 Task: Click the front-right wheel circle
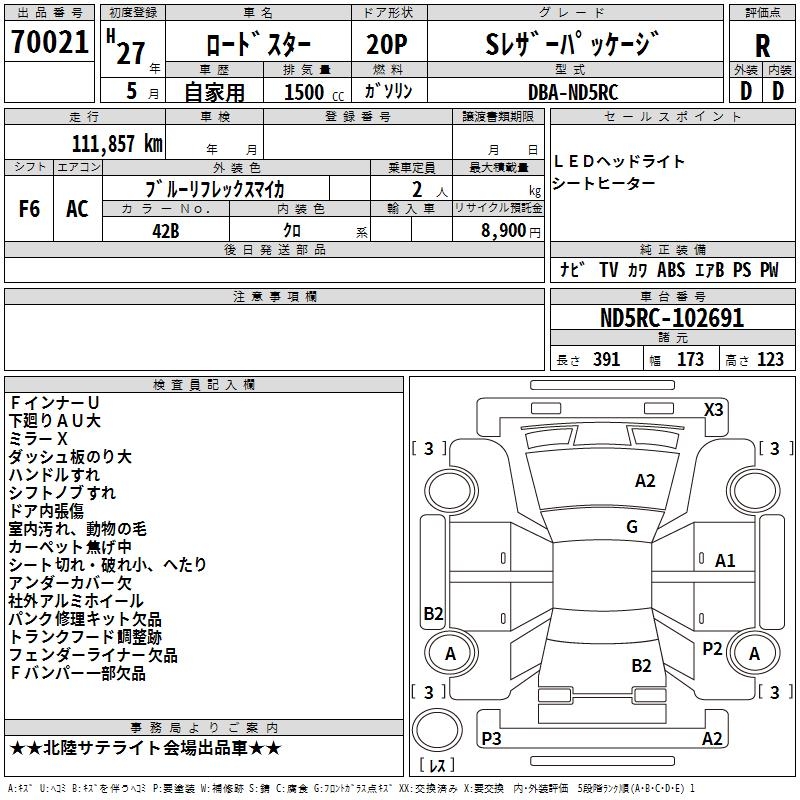(754, 491)
